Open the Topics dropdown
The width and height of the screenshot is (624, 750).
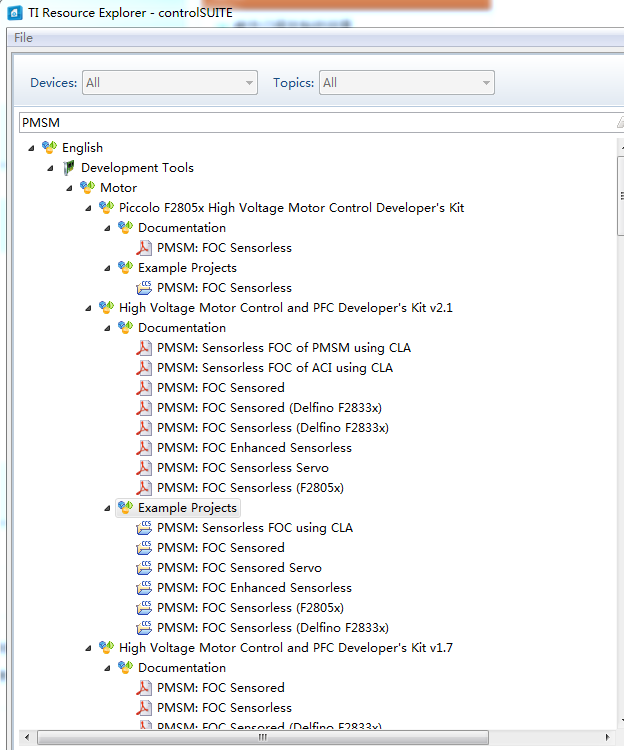click(407, 83)
